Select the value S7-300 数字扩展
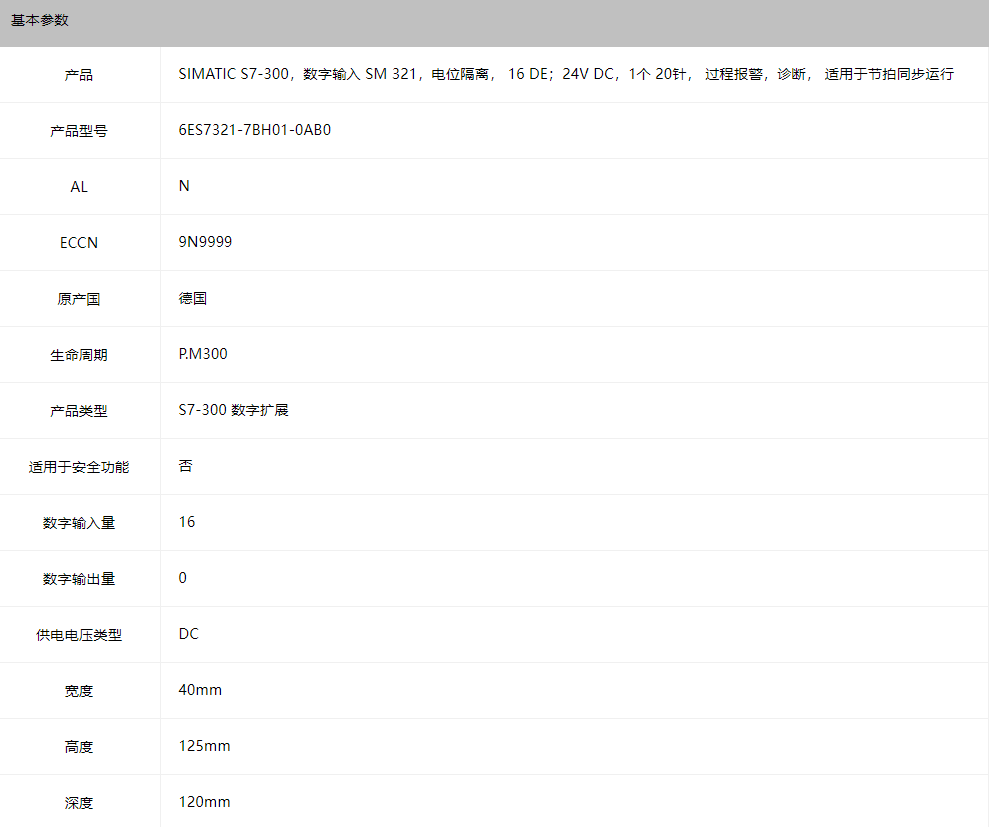Viewport: 989px width, 827px height. click(x=233, y=410)
